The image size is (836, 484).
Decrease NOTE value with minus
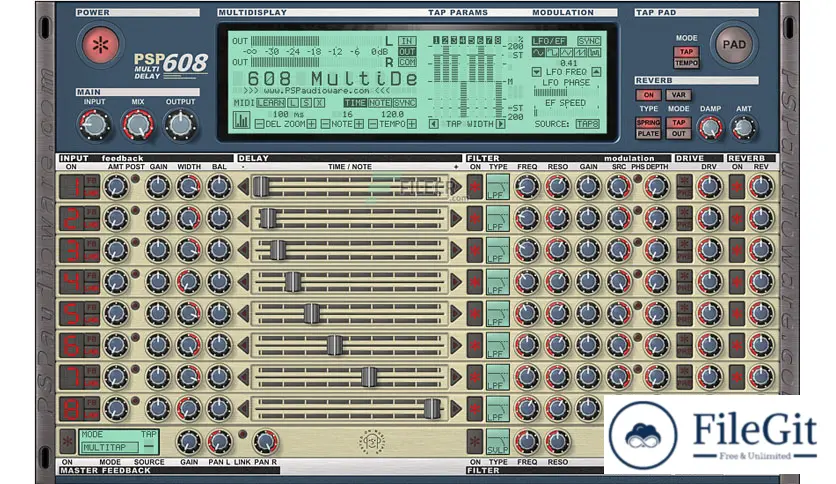click(325, 124)
